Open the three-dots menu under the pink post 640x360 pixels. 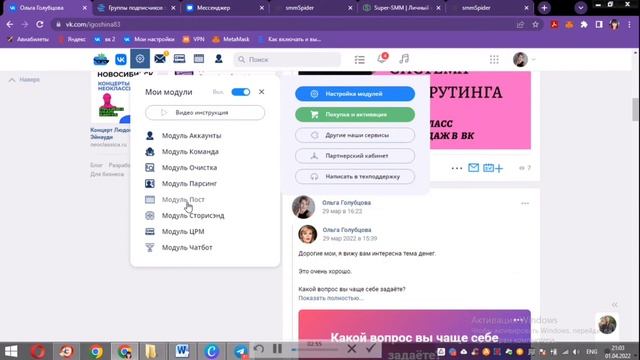pyautogui.click(x=457, y=168)
